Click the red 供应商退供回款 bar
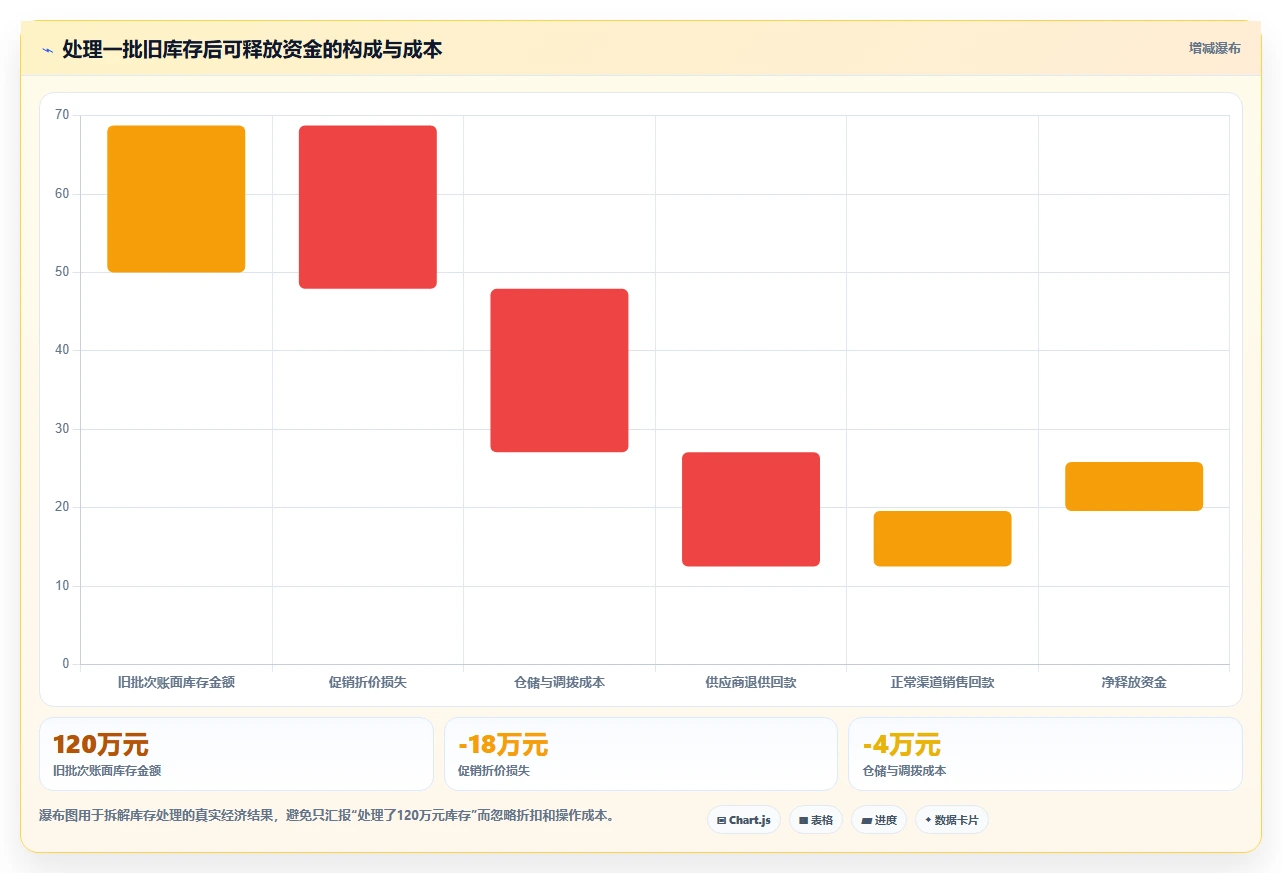 [751, 509]
